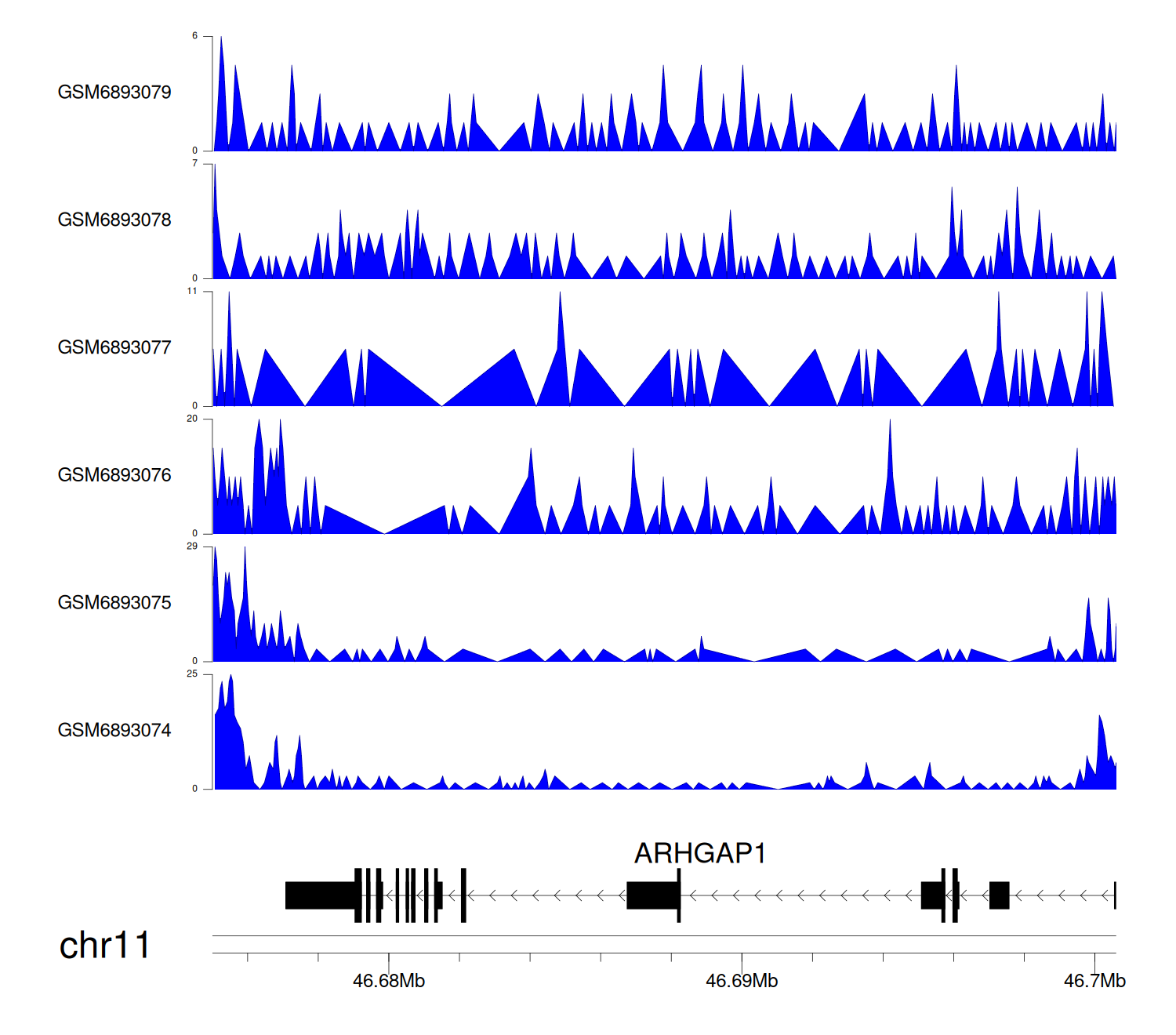Click the 46.68Mb axis tick label
This screenshot has height=1035, width=1176.
(x=389, y=981)
